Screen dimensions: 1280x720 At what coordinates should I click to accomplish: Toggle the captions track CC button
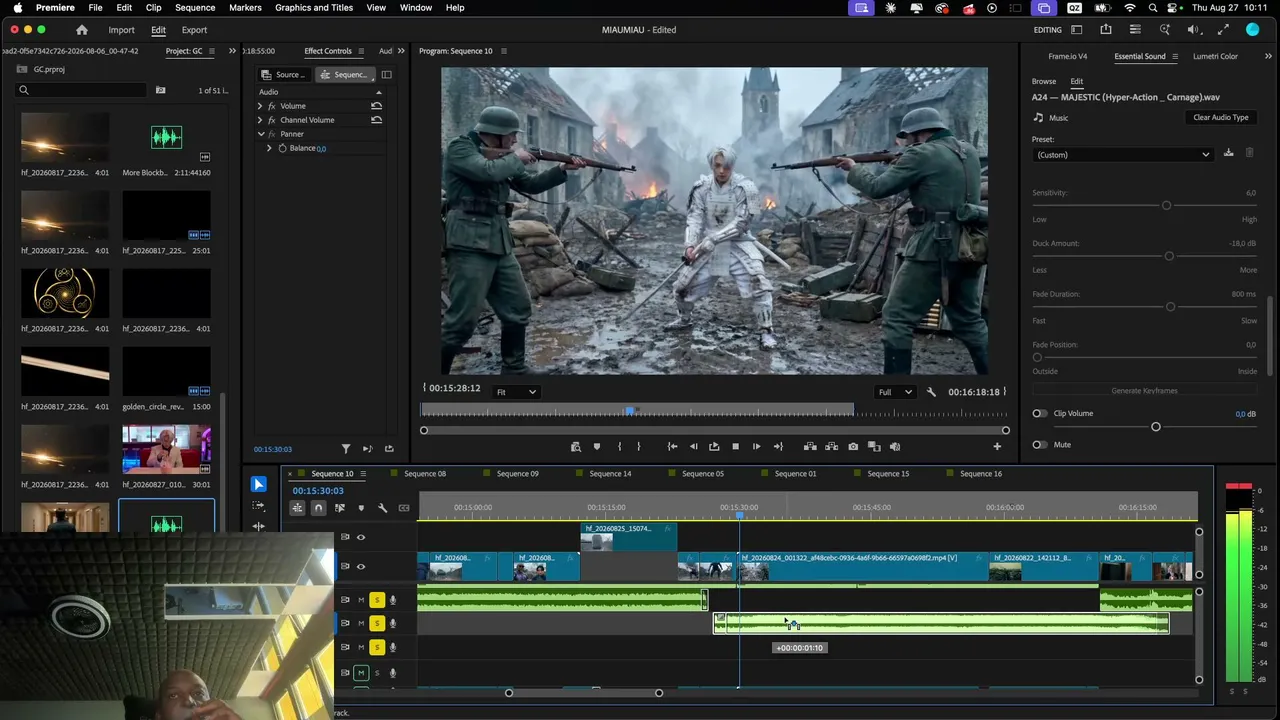pyautogui.click(x=404, y=508)
